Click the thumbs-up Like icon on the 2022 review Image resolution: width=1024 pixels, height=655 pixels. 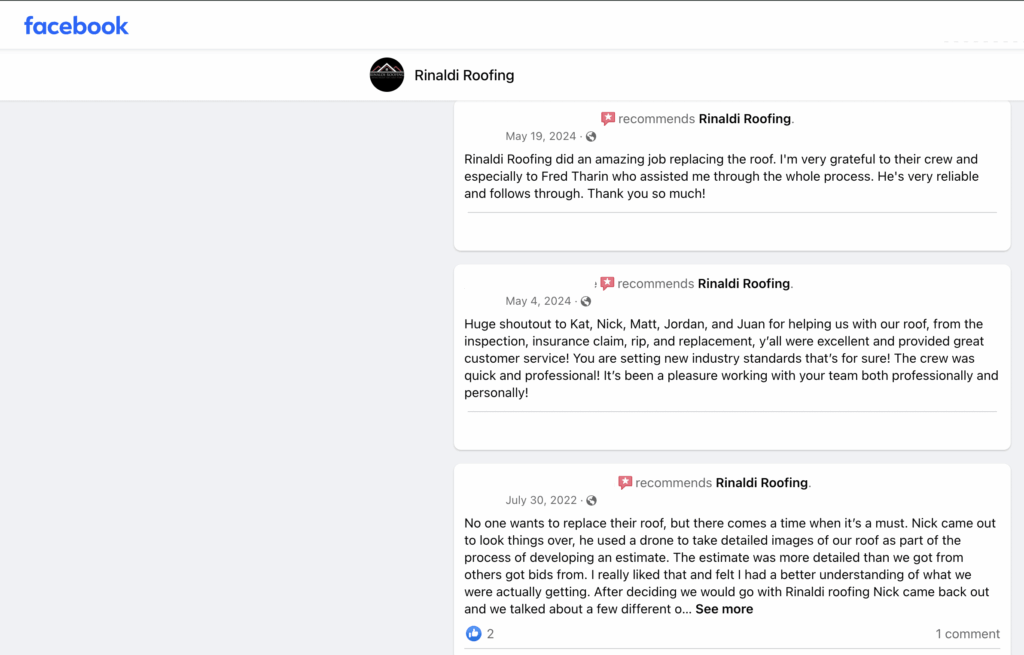pos(472,633)
